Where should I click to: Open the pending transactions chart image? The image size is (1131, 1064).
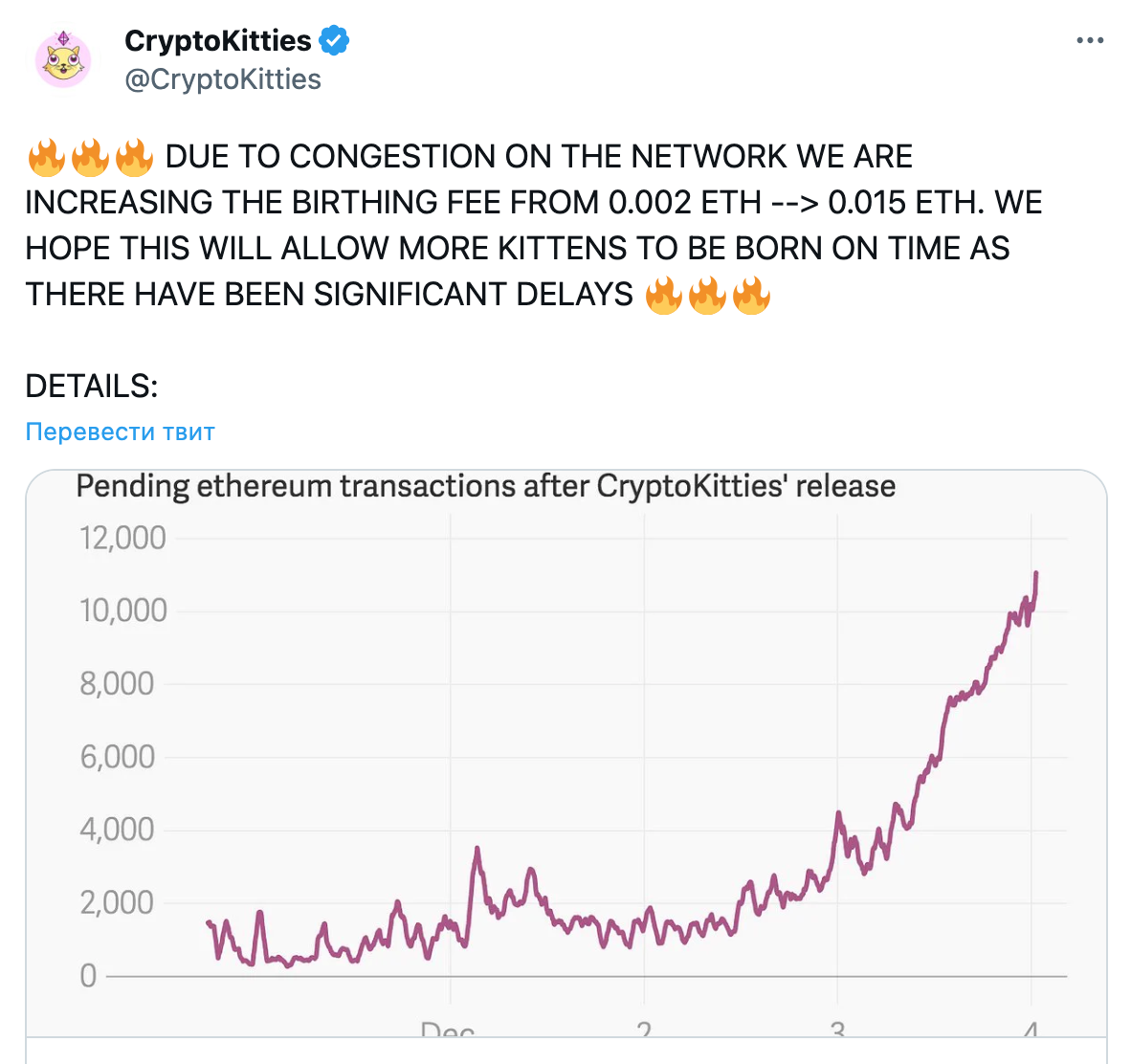click(x=566, y=754)
